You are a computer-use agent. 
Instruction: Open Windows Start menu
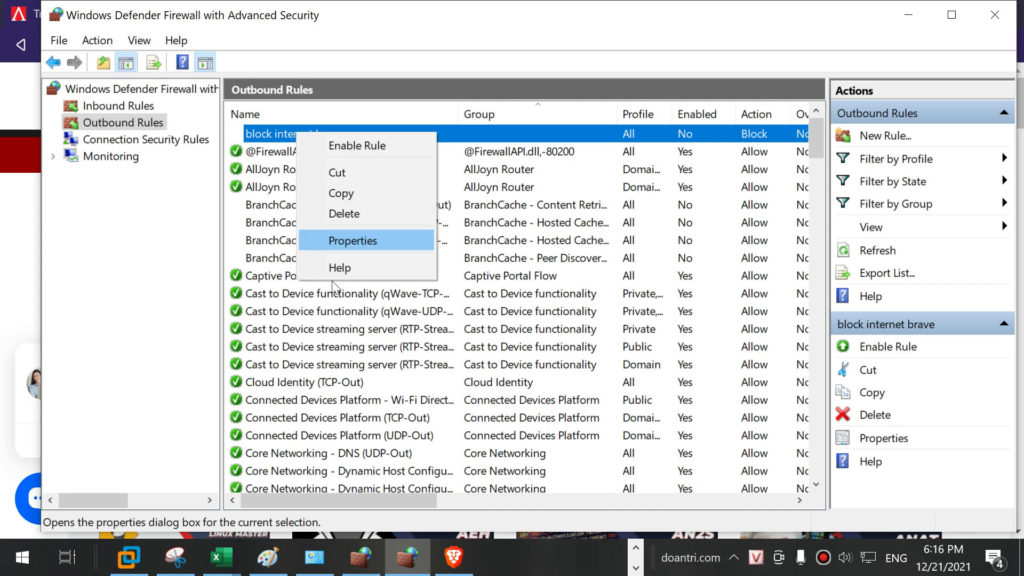pos(22,557)
